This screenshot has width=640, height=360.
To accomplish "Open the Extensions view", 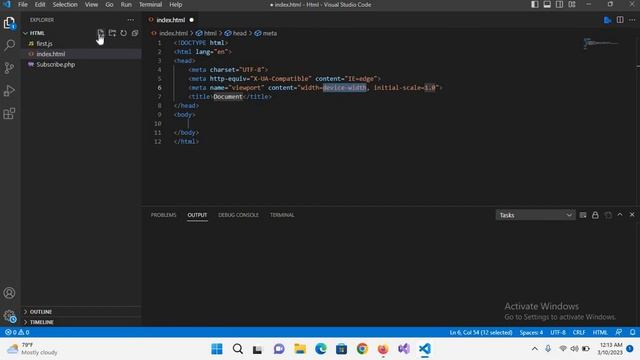I will click(x=9, y=113).
